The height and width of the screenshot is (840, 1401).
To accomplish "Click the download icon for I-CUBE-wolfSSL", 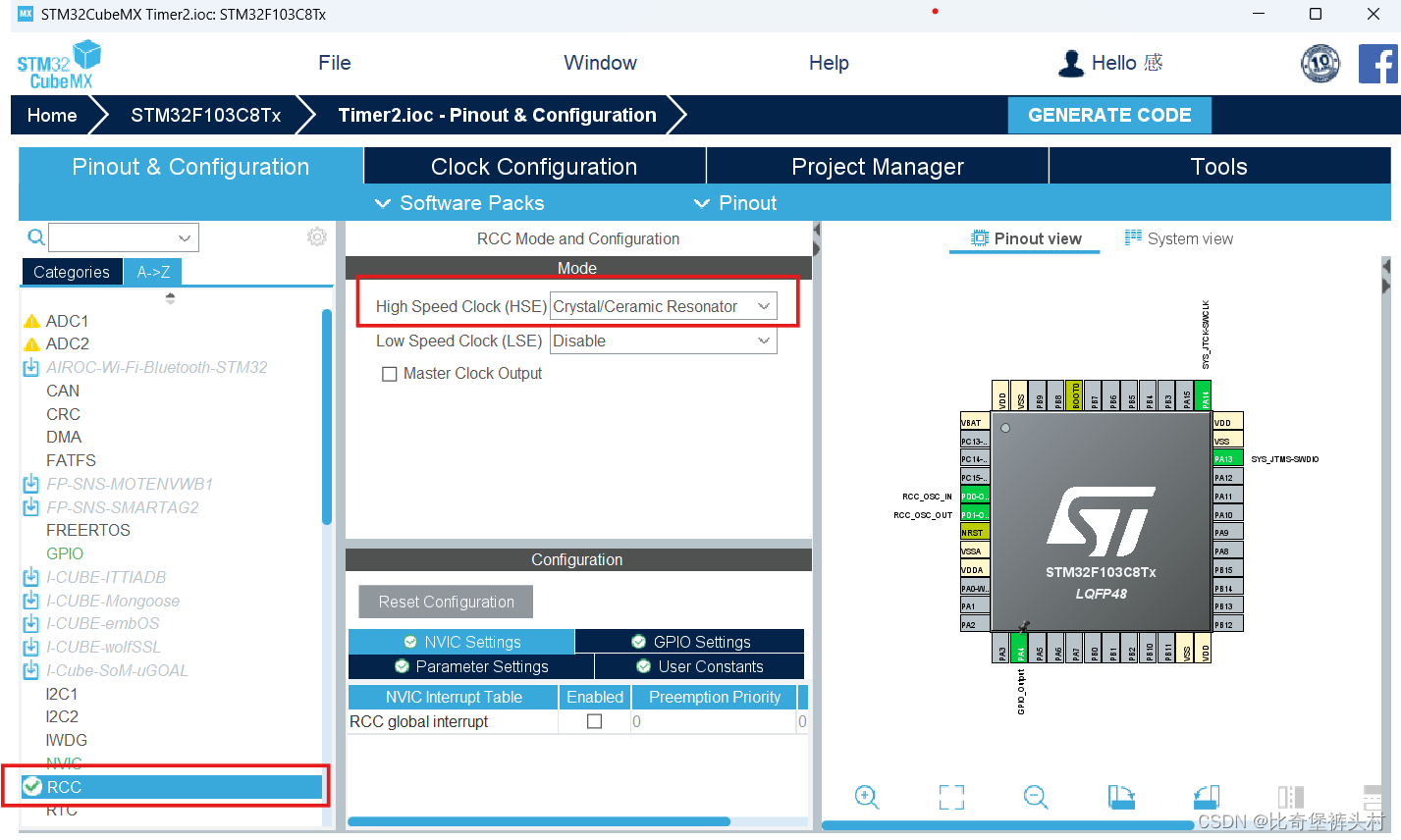I will [x=31, y=647].
